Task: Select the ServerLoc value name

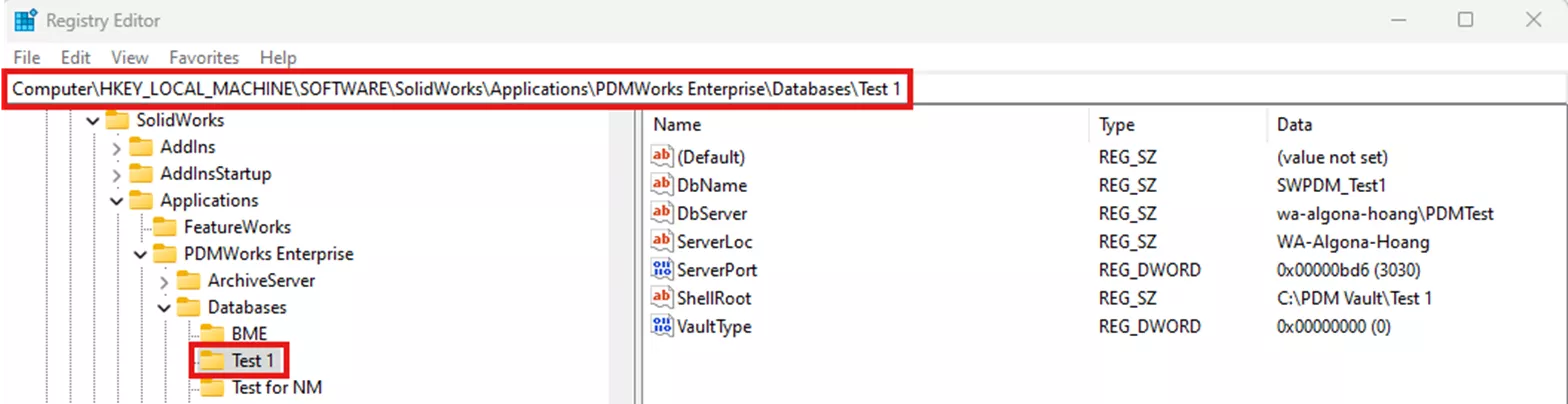Action: coord(715,241)
